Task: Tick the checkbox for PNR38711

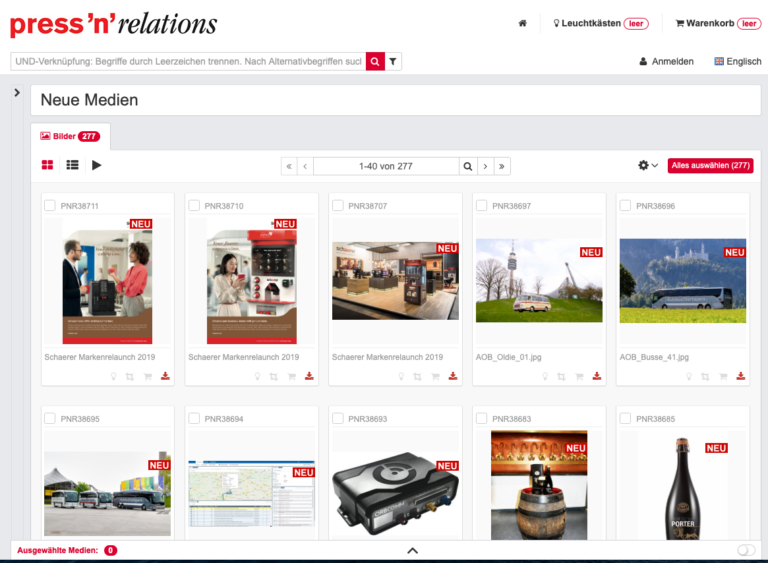Action: click(x=50, y=205)
